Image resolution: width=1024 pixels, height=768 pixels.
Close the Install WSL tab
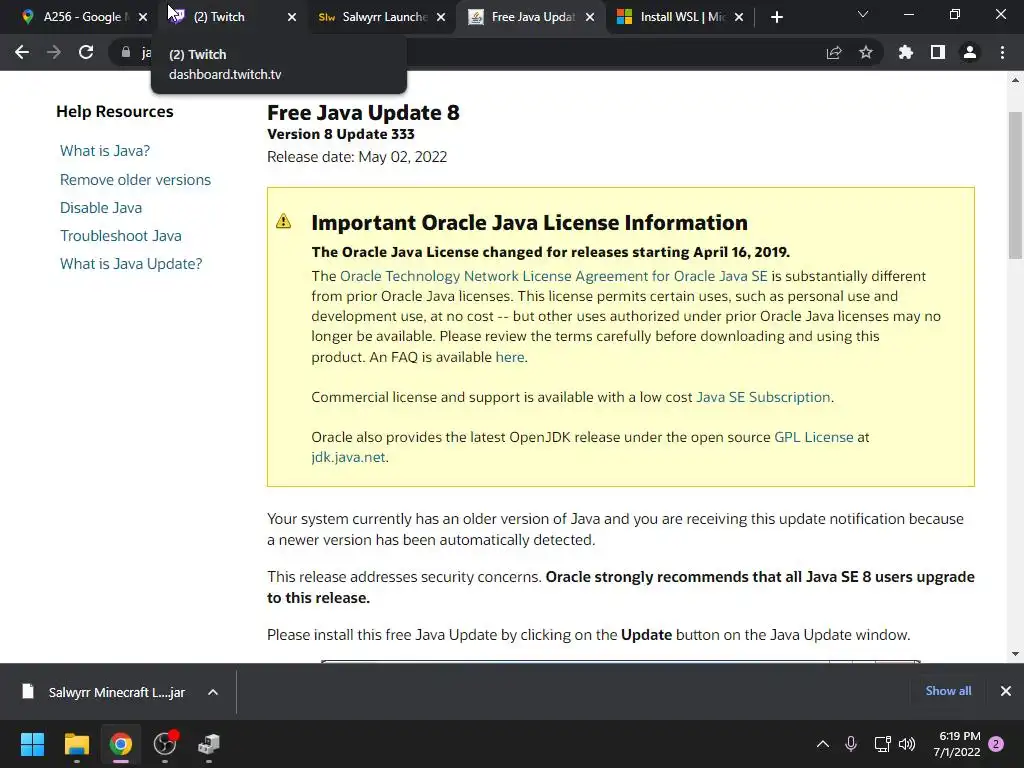[739, 17]
